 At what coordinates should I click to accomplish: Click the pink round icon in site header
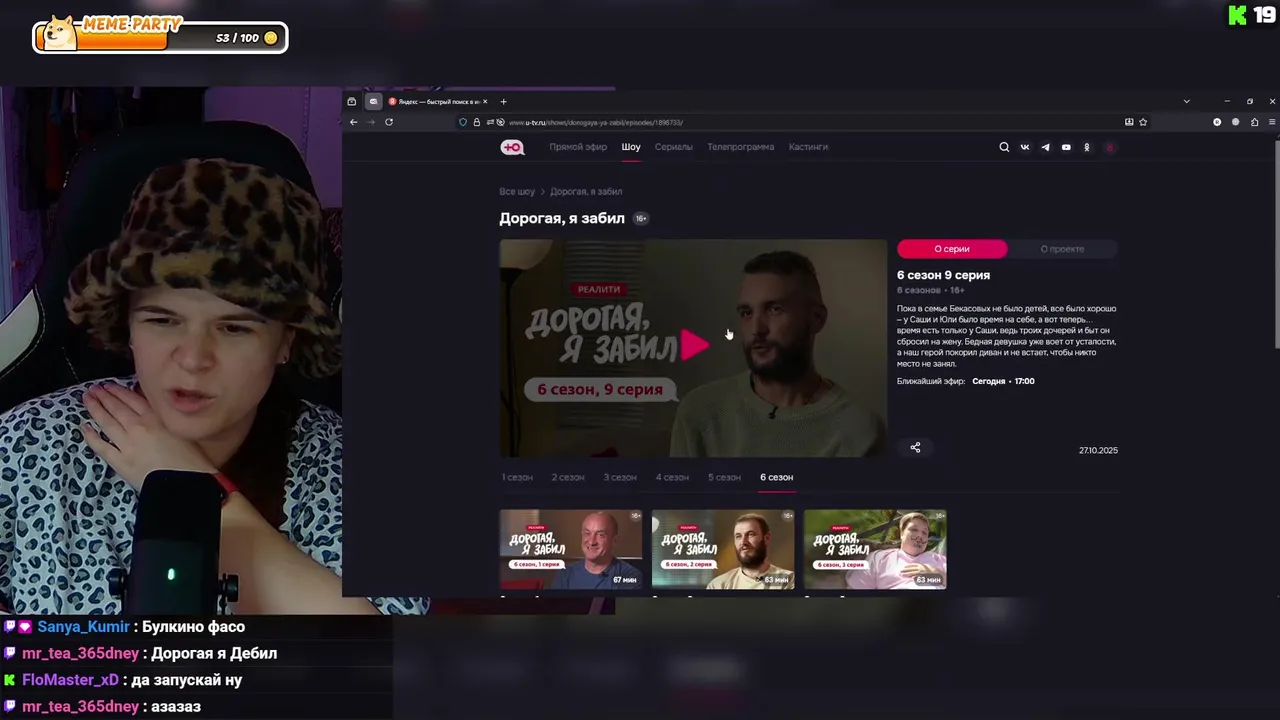pos(1109,147)
